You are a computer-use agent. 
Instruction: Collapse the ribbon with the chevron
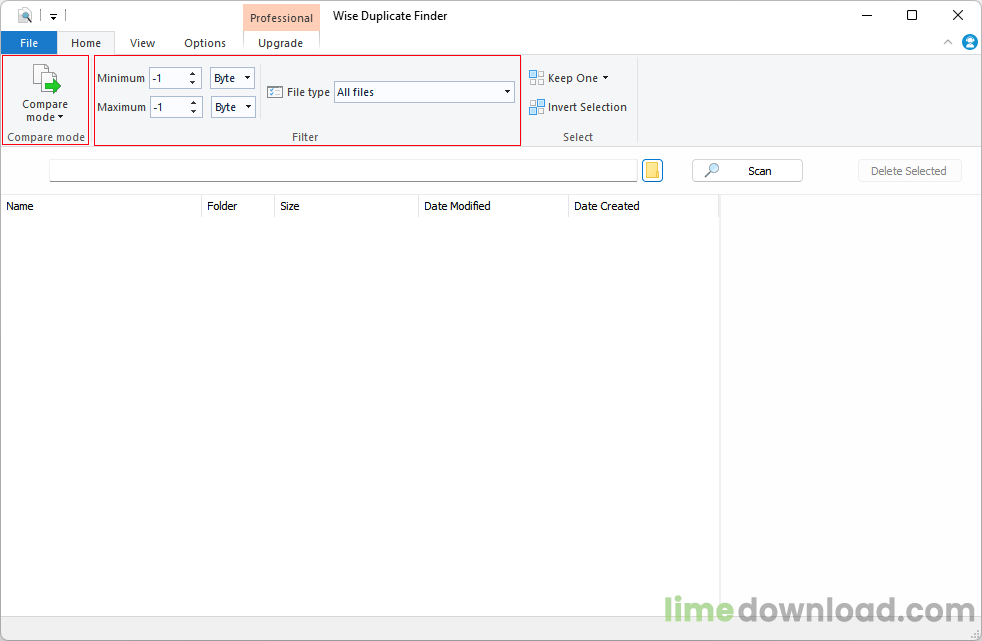point(948,42)
